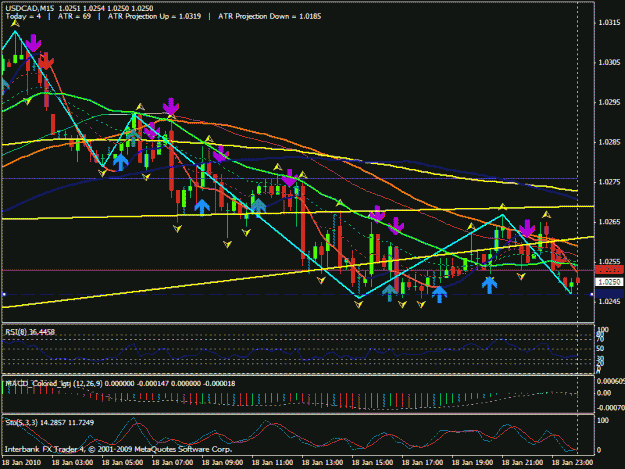Click the '18 Jan 09:00' time label
Screen dimensions: 625x469
(222, 462)
